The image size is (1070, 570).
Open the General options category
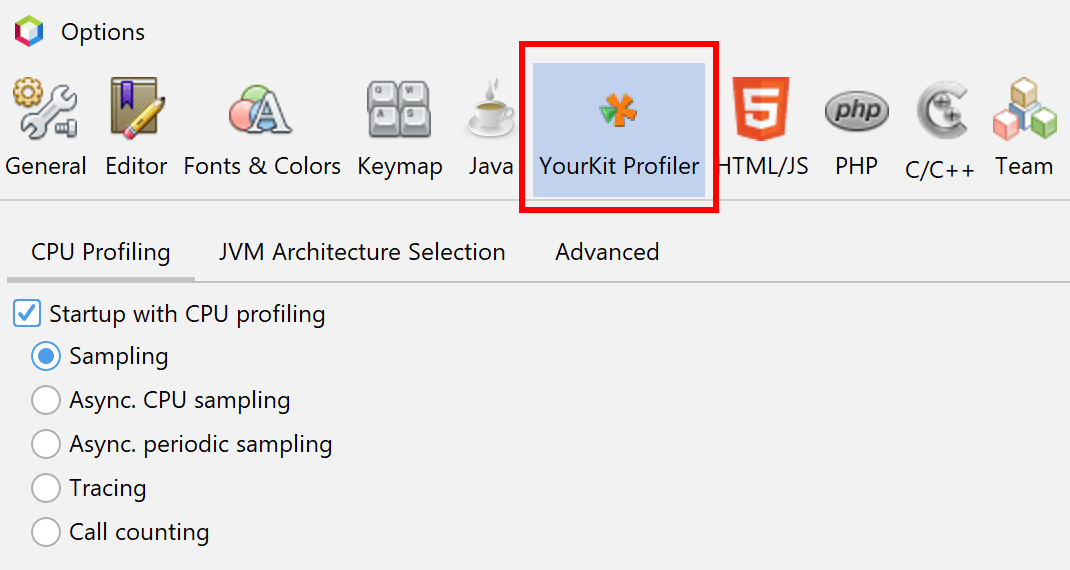46,130
